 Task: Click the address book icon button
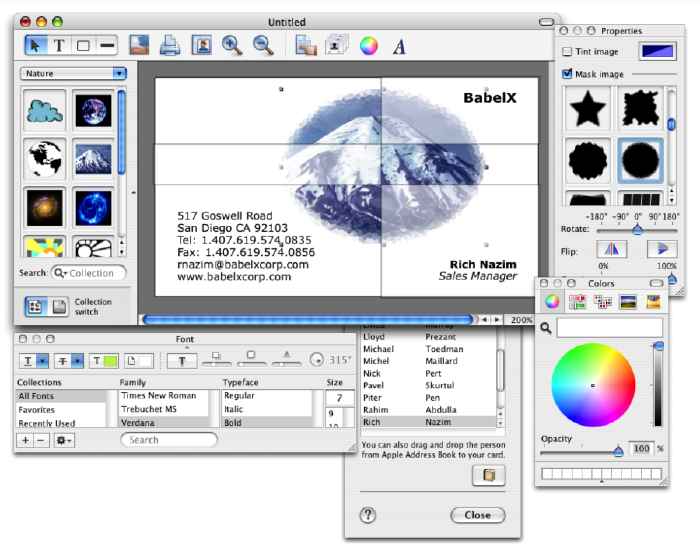489,475
